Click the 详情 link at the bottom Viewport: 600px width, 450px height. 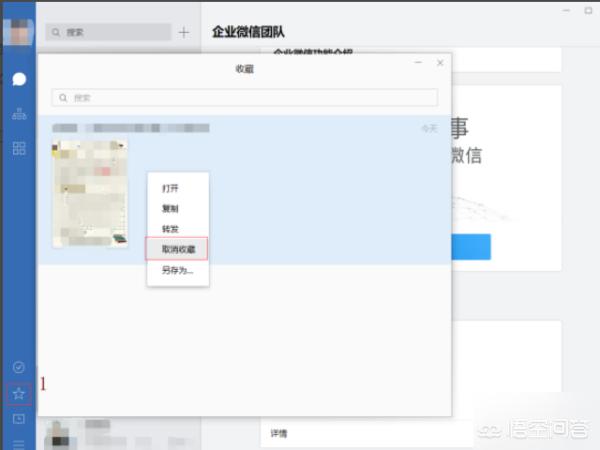[x=280, y=434]
